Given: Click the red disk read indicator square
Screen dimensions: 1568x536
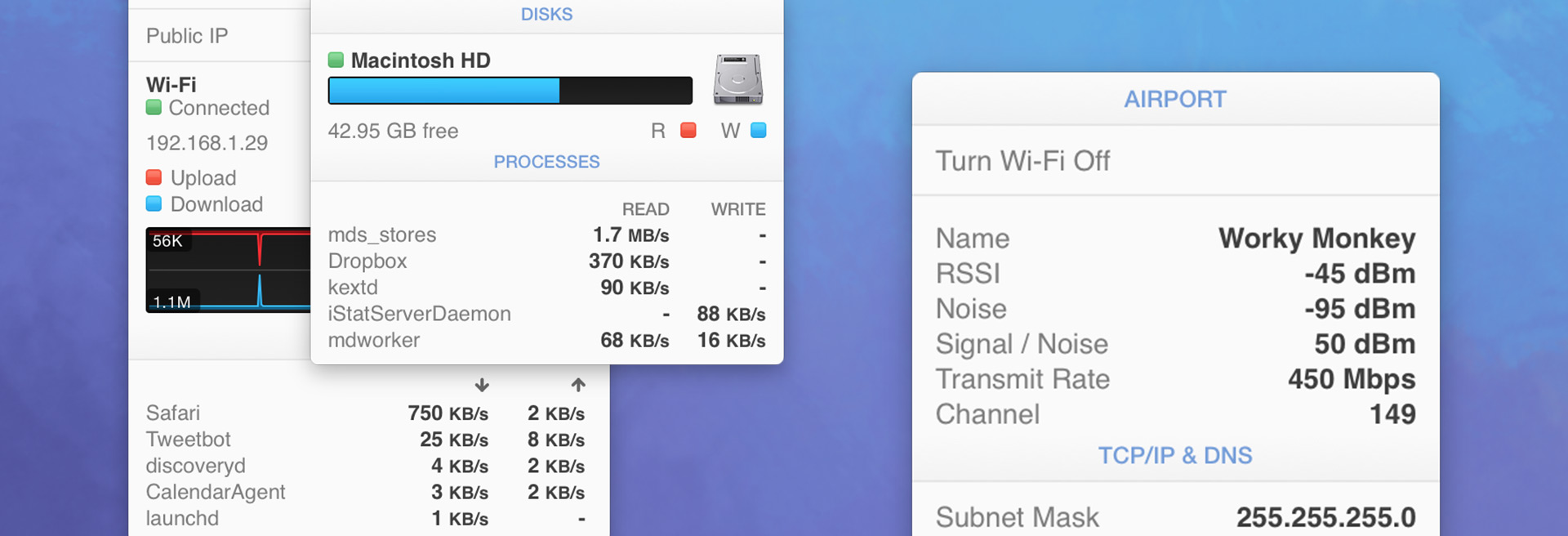Looking at the screenshot, I should coord(688,130).
